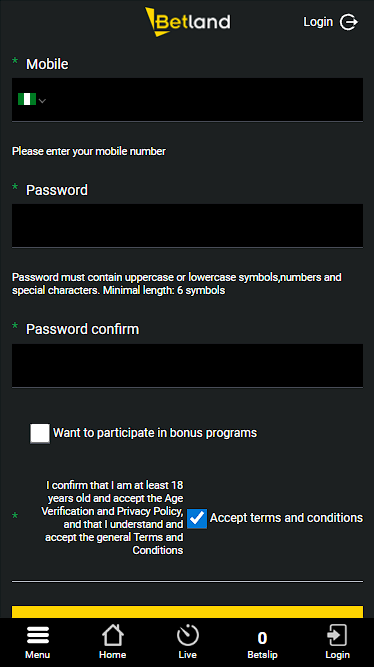
Task: Enable Want to participate in bonus programs
Action: point(40,433)
